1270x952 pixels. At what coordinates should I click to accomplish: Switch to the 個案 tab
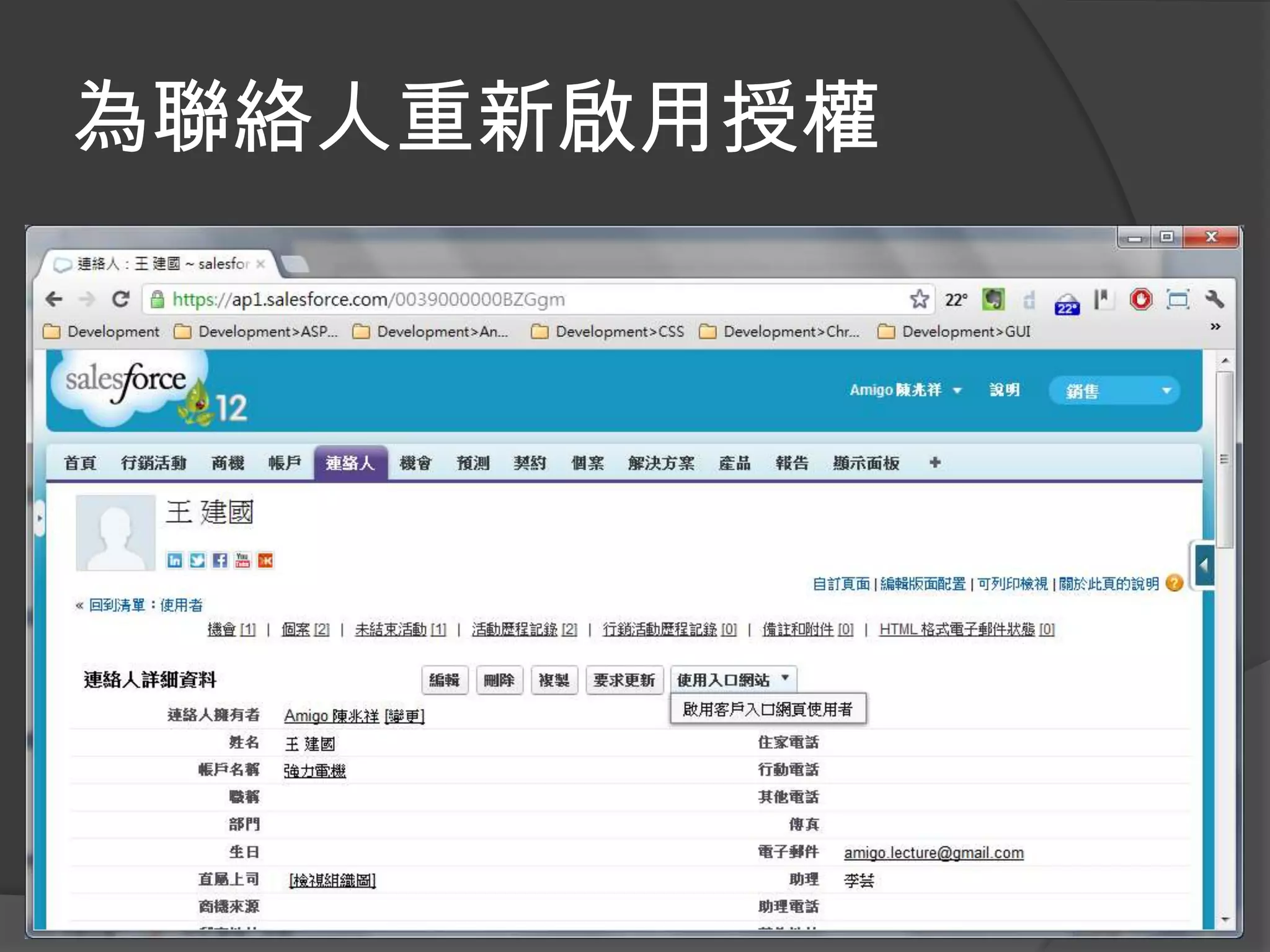588,463
